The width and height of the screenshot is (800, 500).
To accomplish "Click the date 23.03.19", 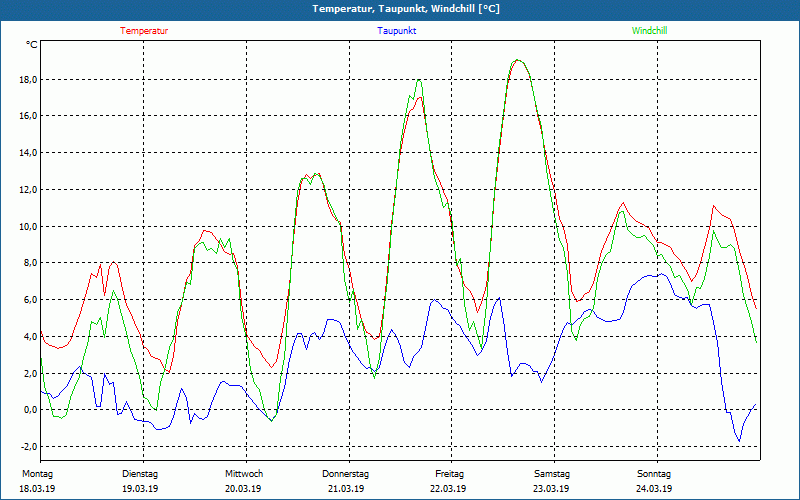I will [551, 489].
